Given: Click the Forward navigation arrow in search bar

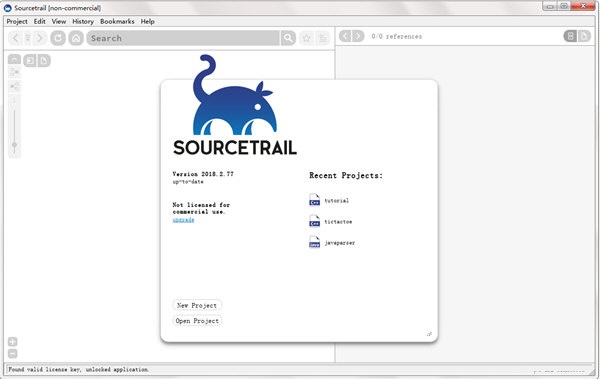Looking at the screenshot, I should pos(39,38).
